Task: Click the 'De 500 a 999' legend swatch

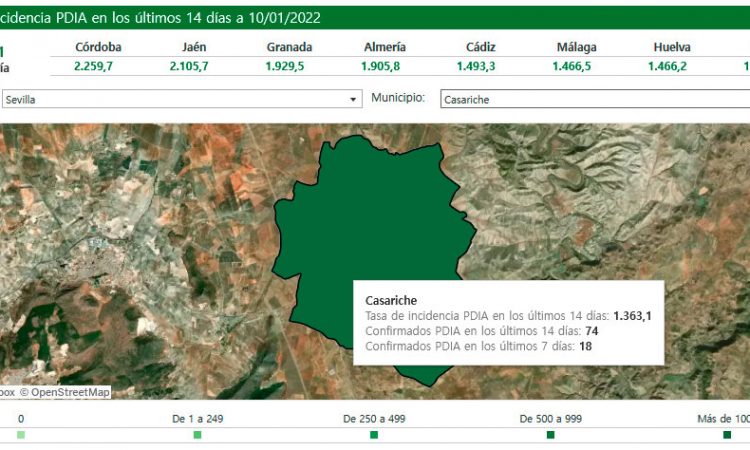Action: (x=550, y=435)
